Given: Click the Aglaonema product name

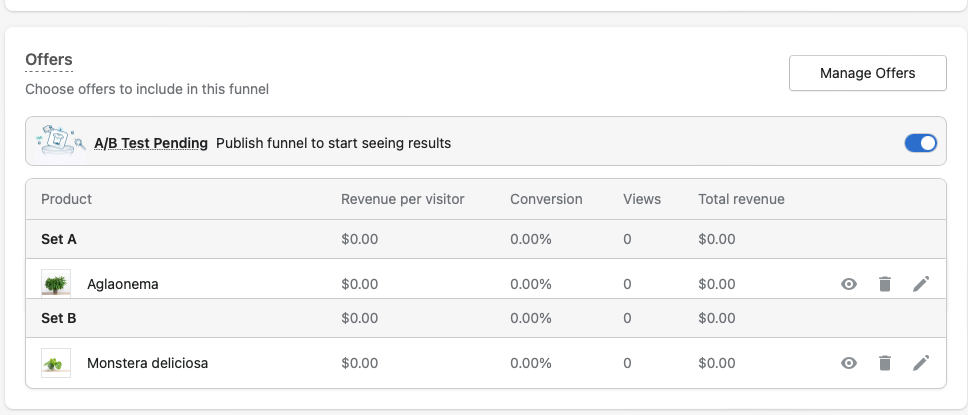Looking at the screenshot, I should point(123,284).
